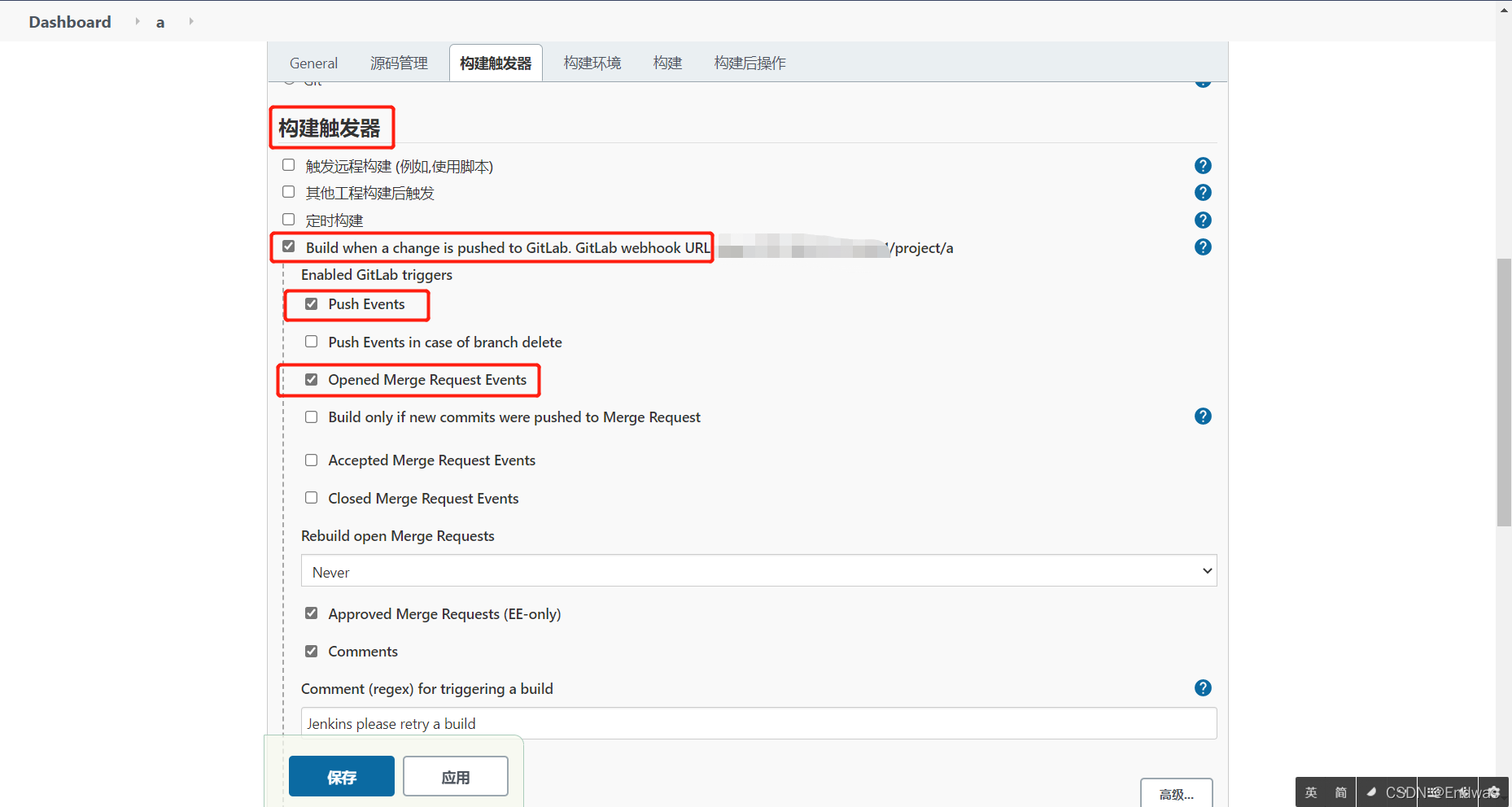Open the Rebuild open Merge Requests dropdown
The height and width of the screenshot is (807, 1512).
758,571
